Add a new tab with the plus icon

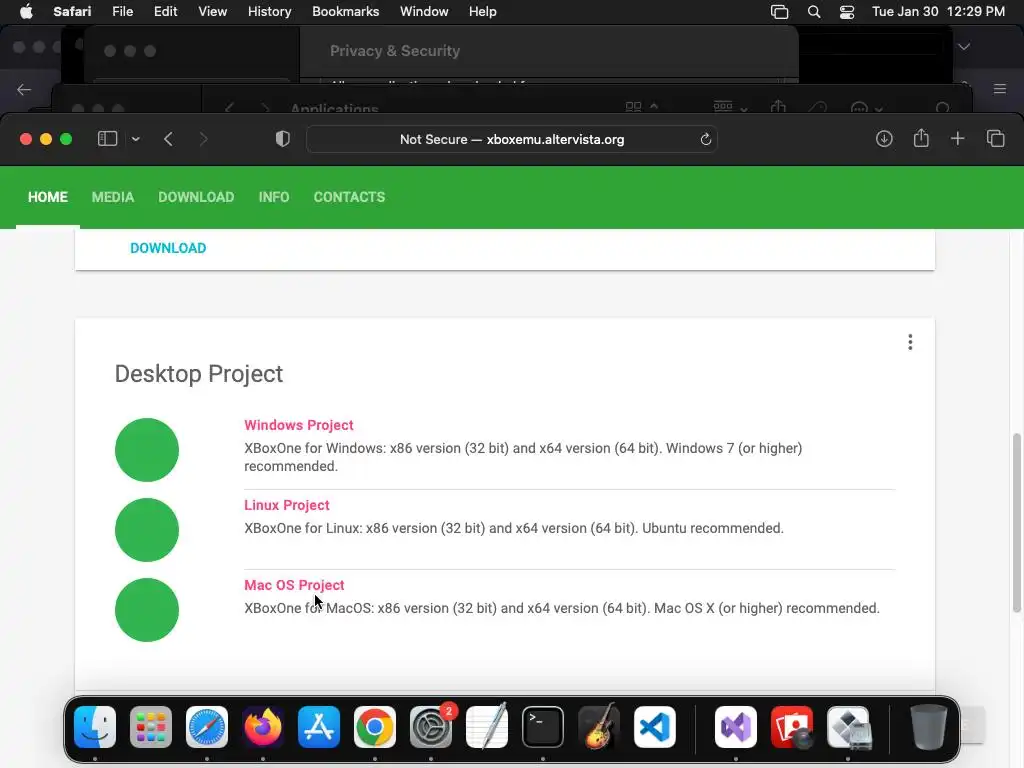957,138
